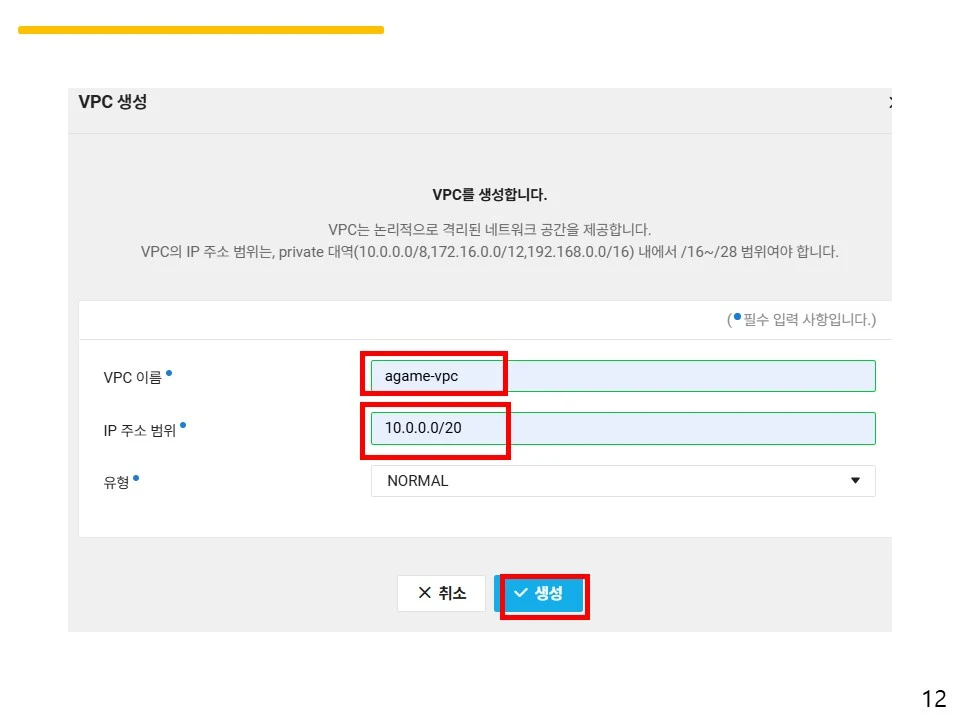
Task: Click the blue required marker beside VPC 이름
Action: pos(168,371)
